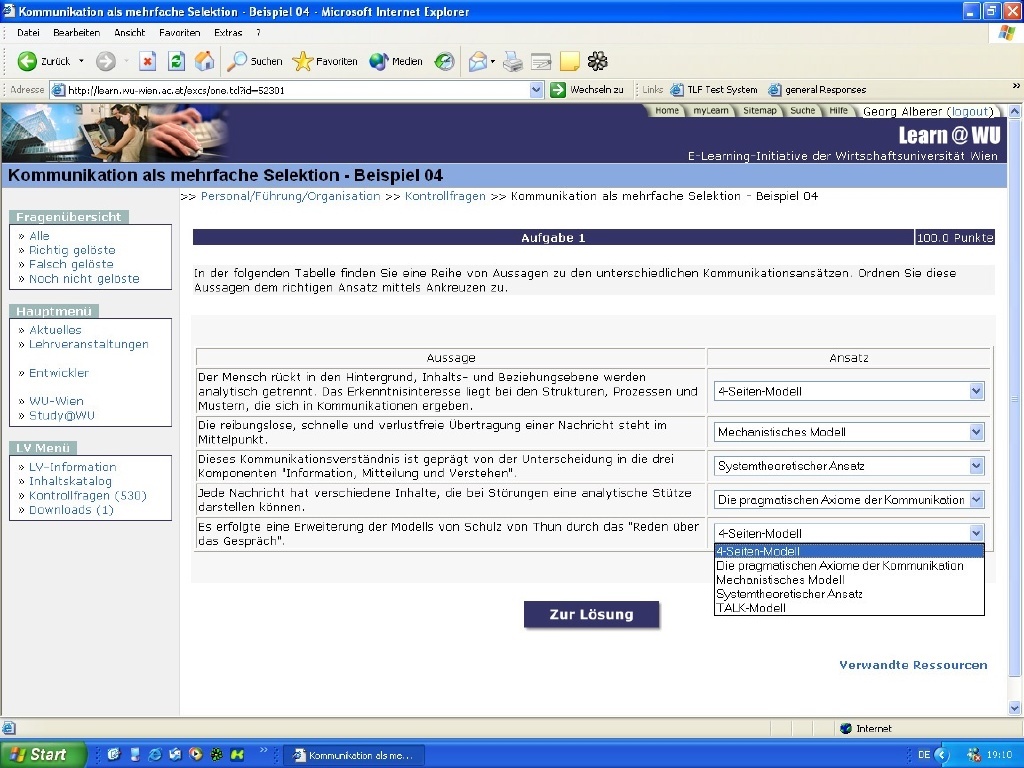
Task: Click the Refresh page icon
Action: (x=176, y=61)
